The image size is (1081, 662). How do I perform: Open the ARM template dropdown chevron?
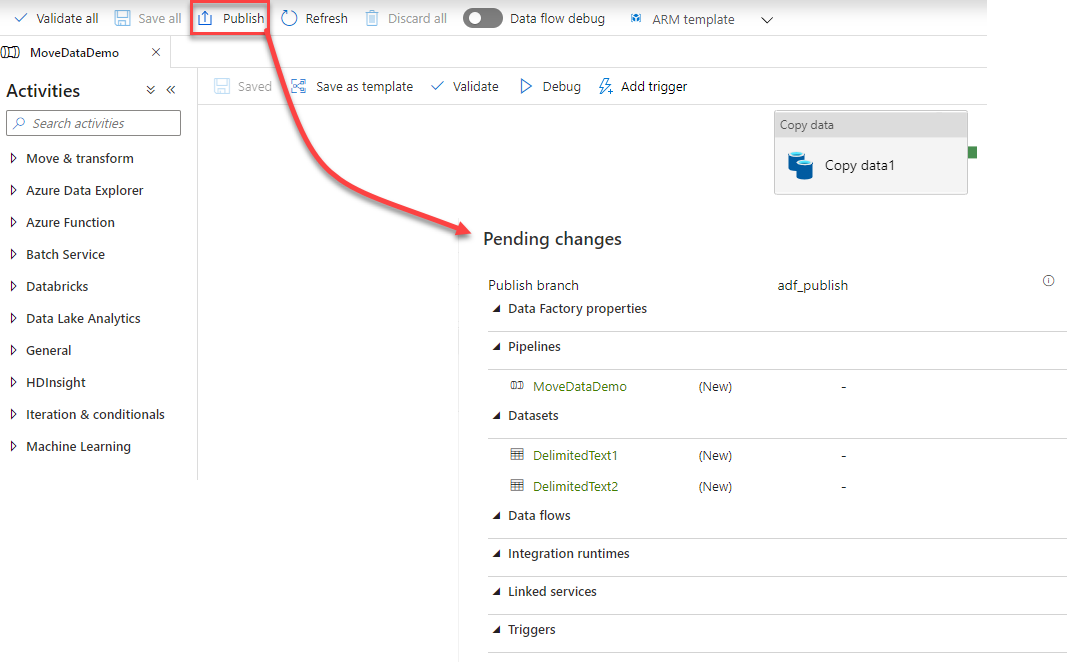[x=767, y=20]
